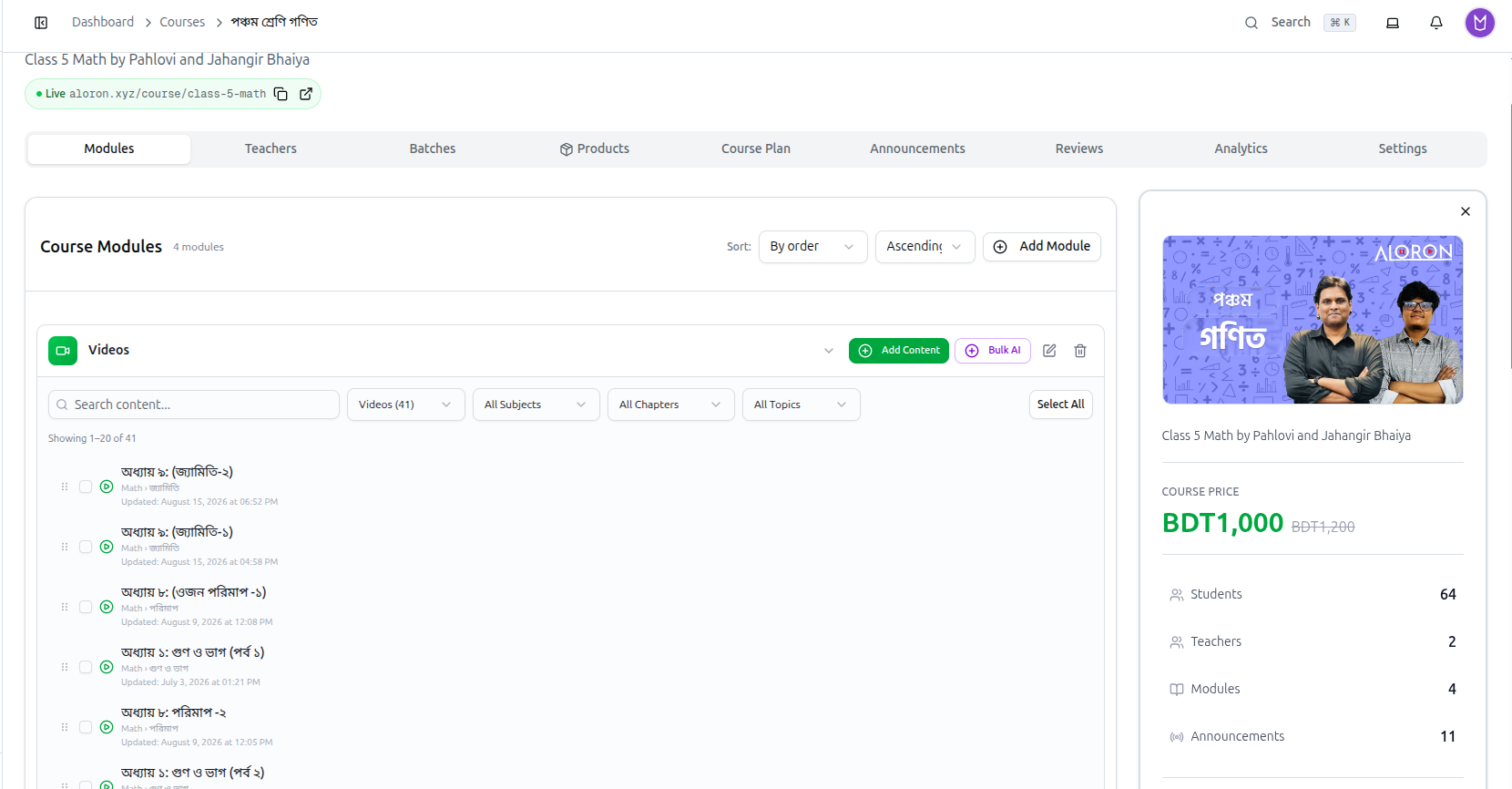1512x789 pixels.
Task: Open the By order sort dropdown
Action: pyautogui.click(x=812, y=247)
